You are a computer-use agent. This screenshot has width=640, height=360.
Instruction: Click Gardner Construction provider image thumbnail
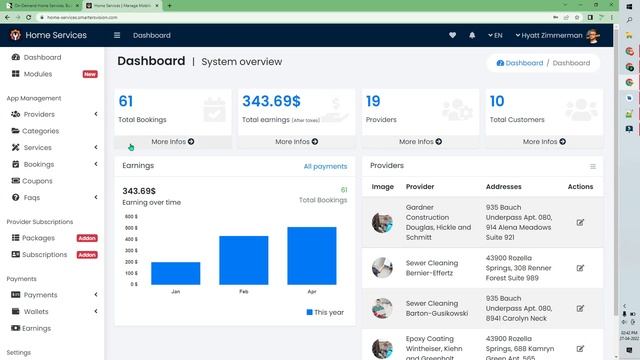click(382, 222)
